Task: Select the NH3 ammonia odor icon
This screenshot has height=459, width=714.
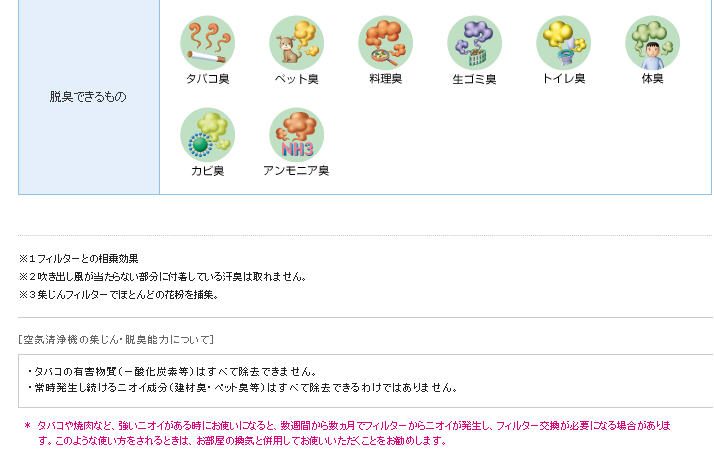Action: (x=296, y=135)
